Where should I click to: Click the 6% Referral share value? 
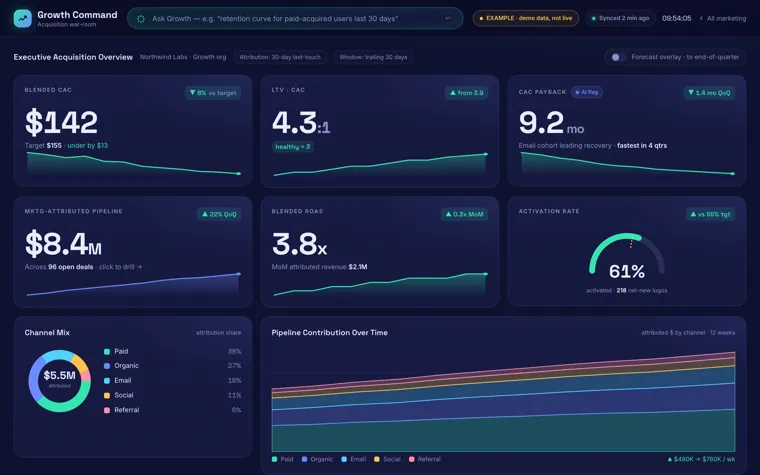pyautogui.click(x=237, y=410)
